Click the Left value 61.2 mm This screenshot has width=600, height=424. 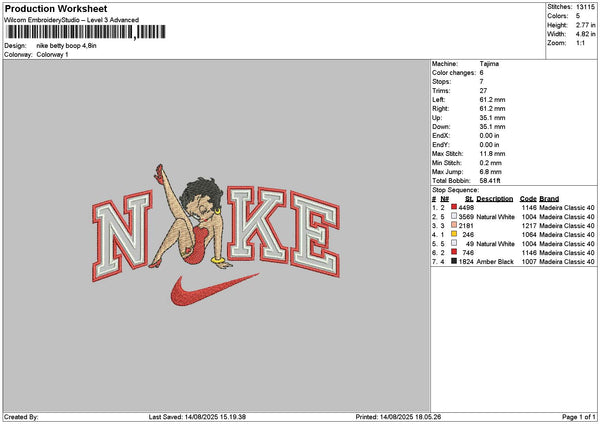coord(492,100)
